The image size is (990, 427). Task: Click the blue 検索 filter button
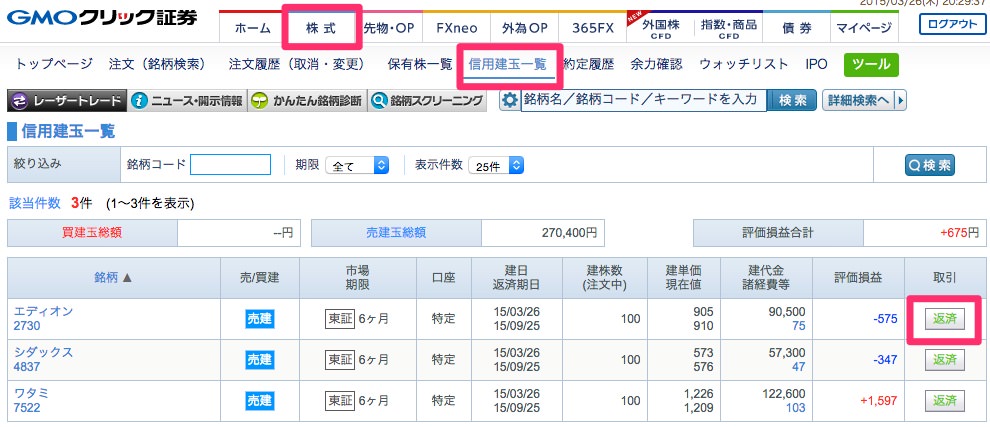[930, 165]
